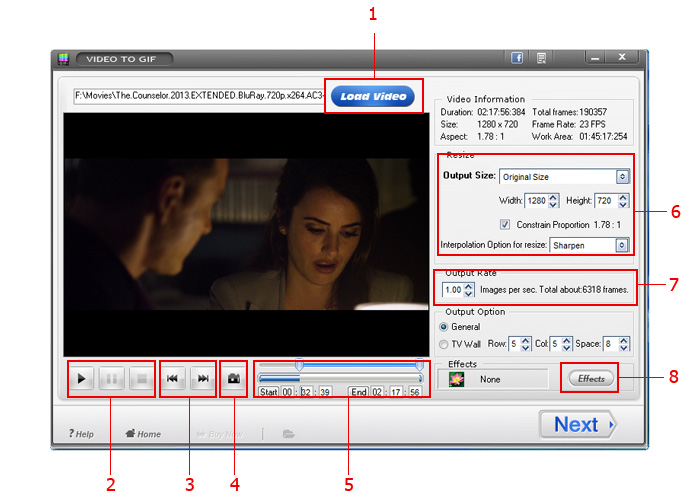700x500 pixels.
Task: Click the Width spinner arrows
Action: tap(552, 201)
